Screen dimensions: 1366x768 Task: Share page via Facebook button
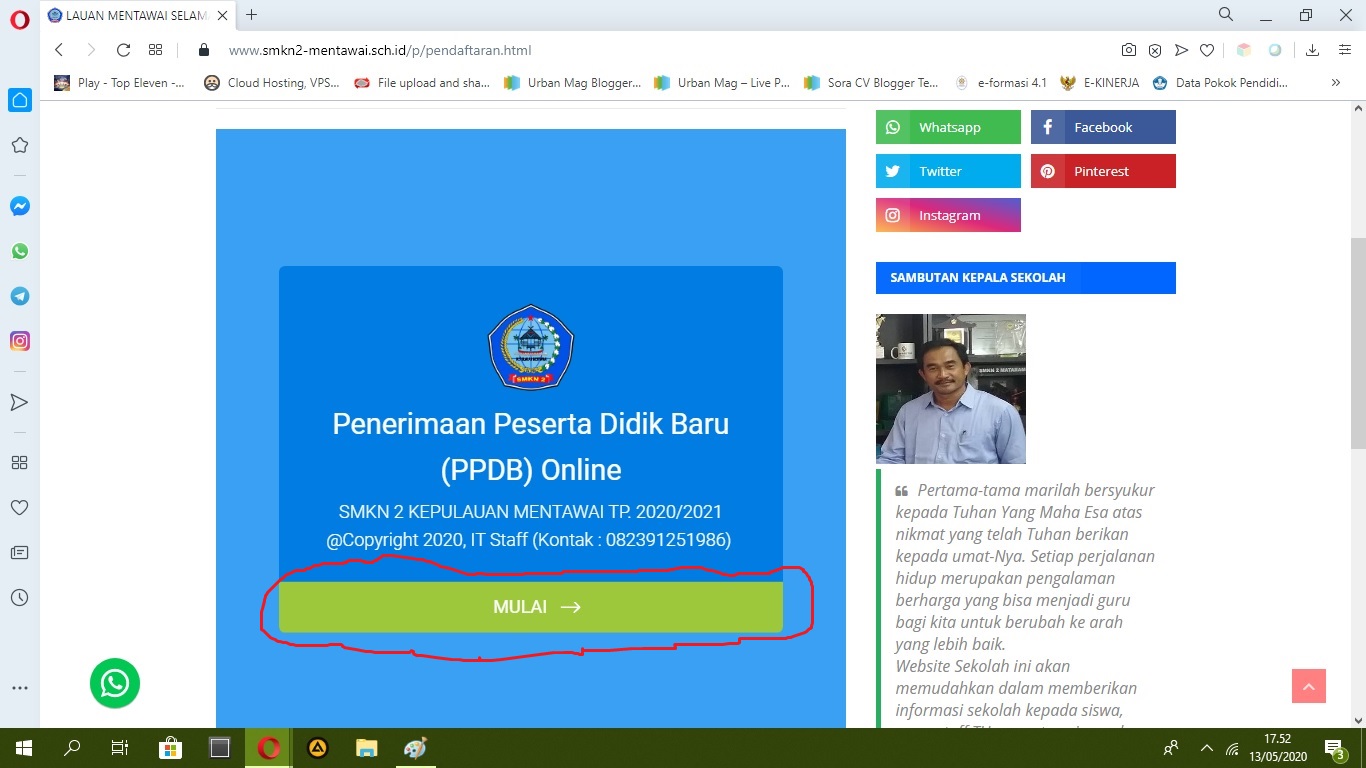[x=1103, y=127]
